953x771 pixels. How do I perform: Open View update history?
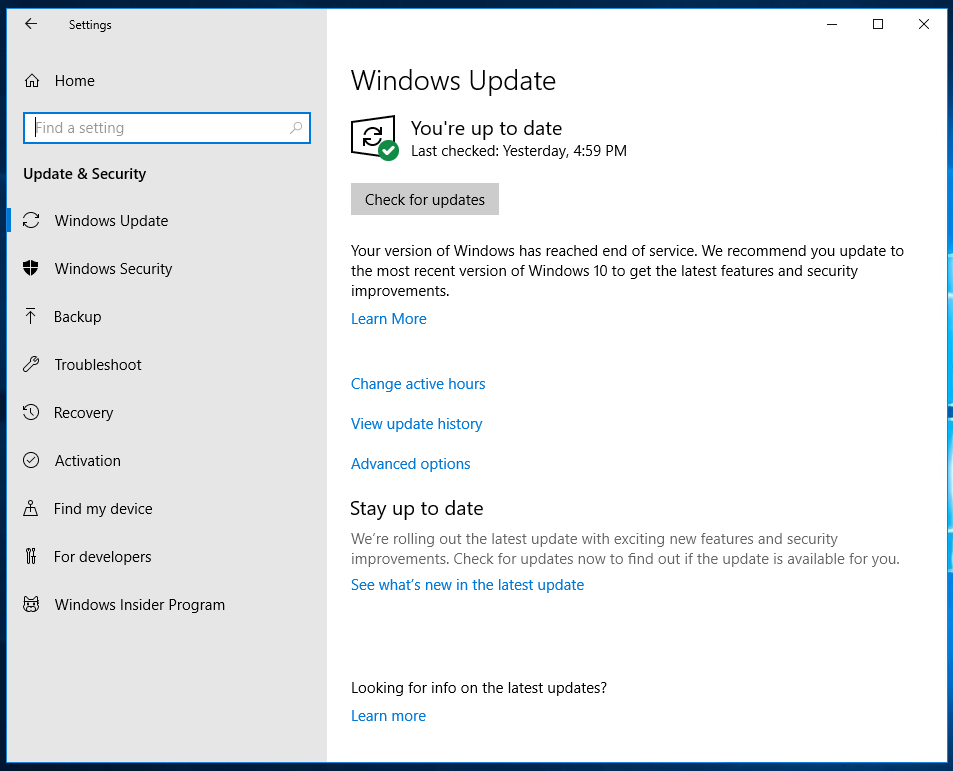(416, 423)
